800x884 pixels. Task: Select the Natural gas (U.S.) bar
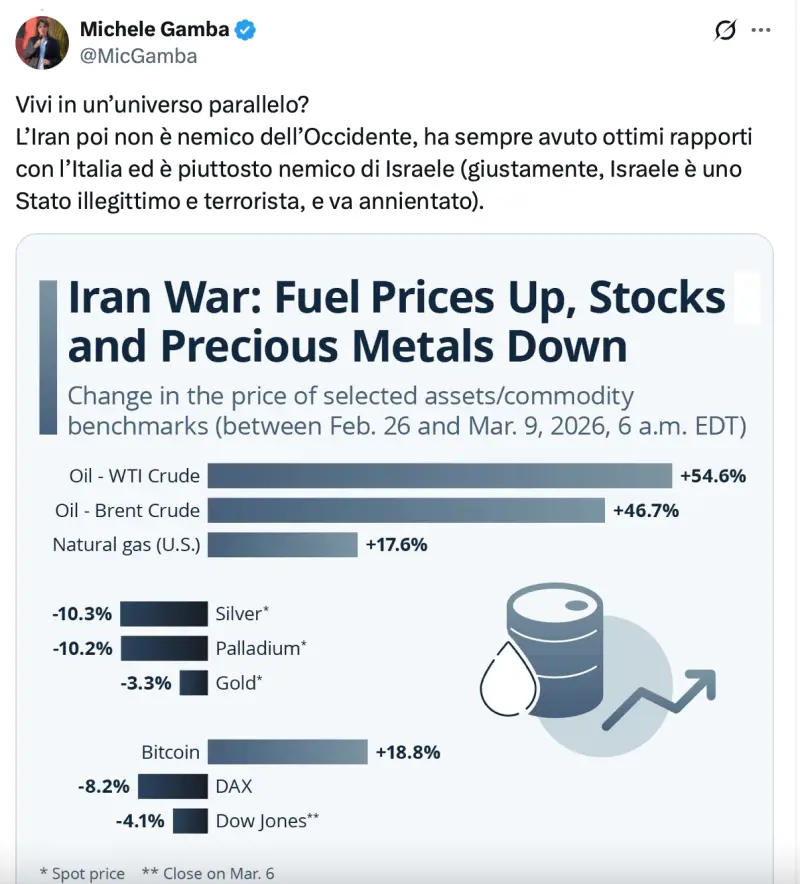coord(282,545)
